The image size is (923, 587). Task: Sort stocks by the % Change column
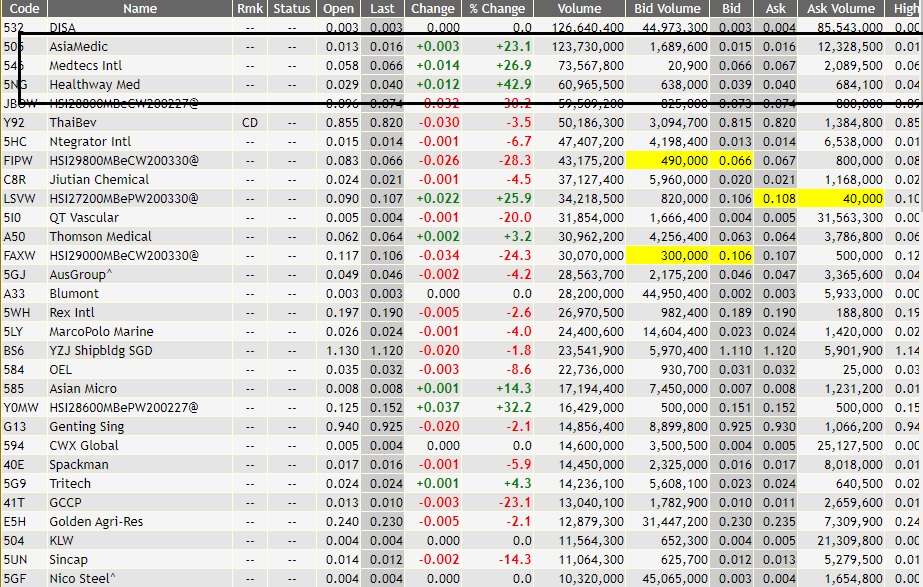coord(496,9)
